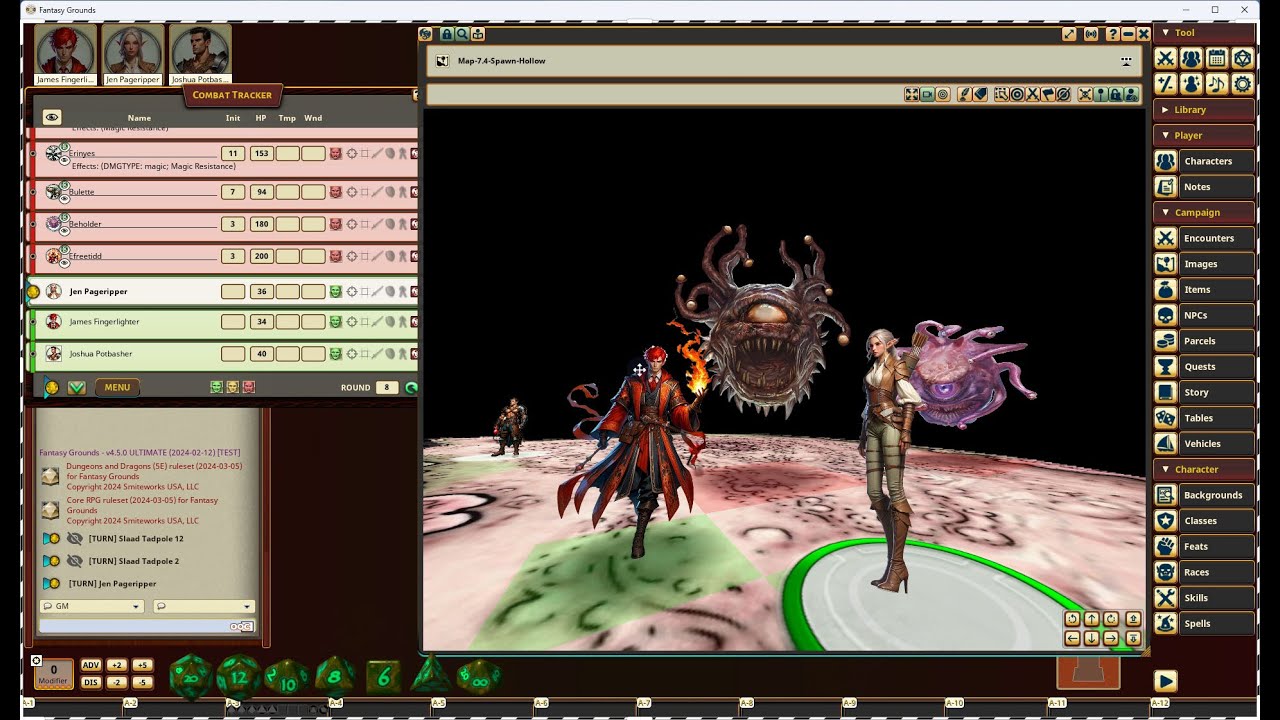Open the Options gear tool icon
1280x720 pixels.
click(x=1242, y=84)
